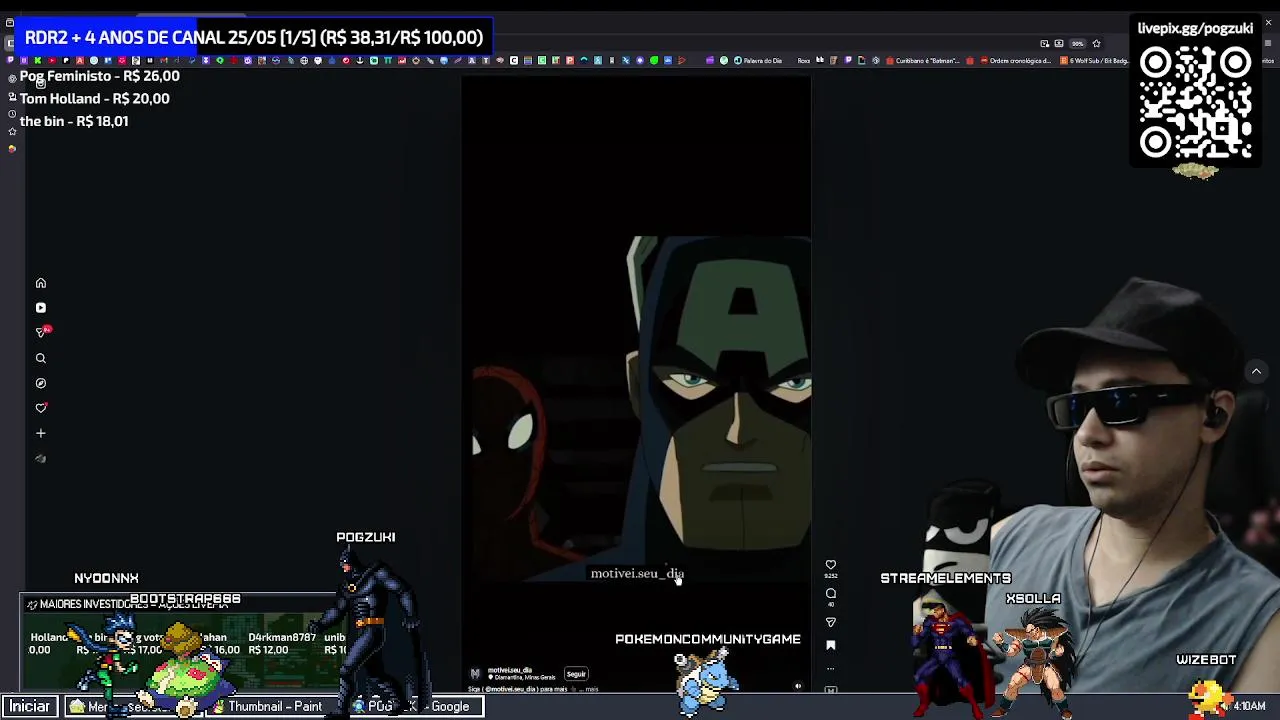
Task: Open 'Curitibano é "Batman"...' bookmark
Action: tap(921, 60)
